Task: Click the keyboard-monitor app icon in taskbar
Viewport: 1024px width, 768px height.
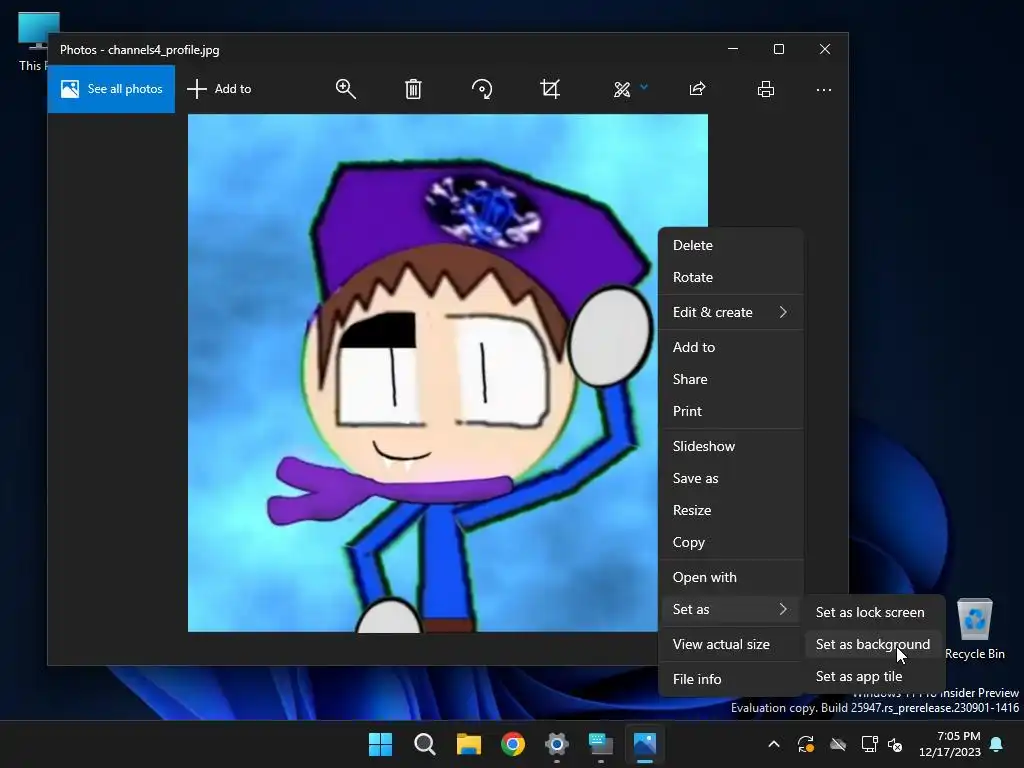Action: coord(601,744)
